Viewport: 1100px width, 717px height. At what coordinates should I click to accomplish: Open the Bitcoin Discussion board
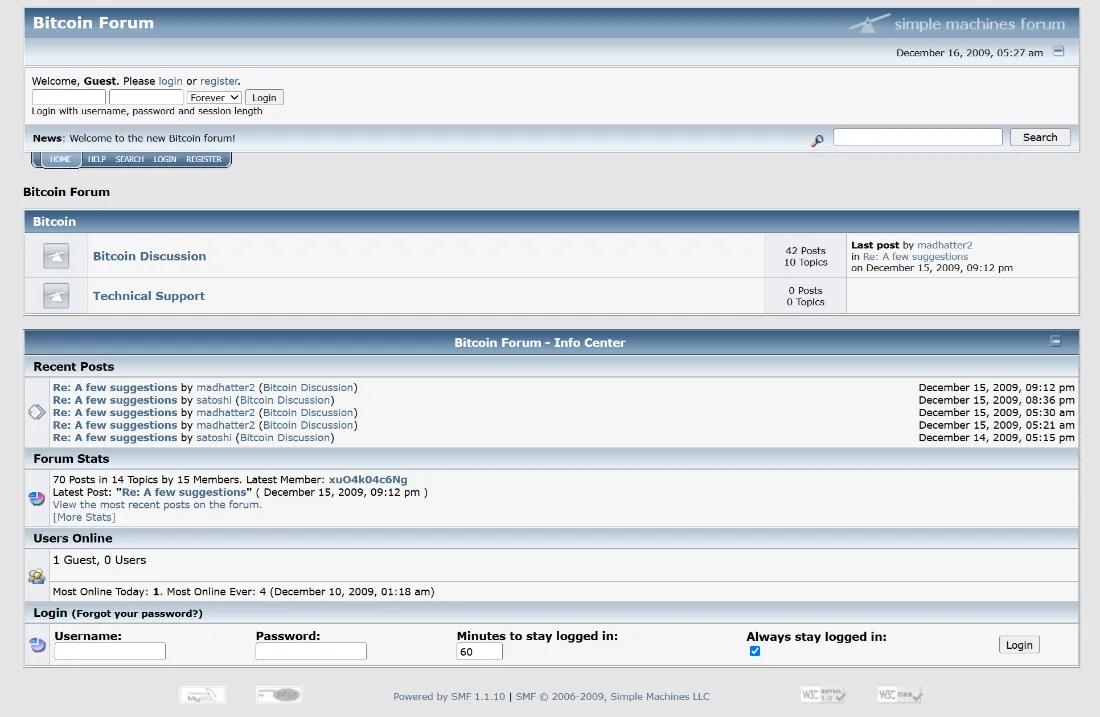click(x=149, y=256)
